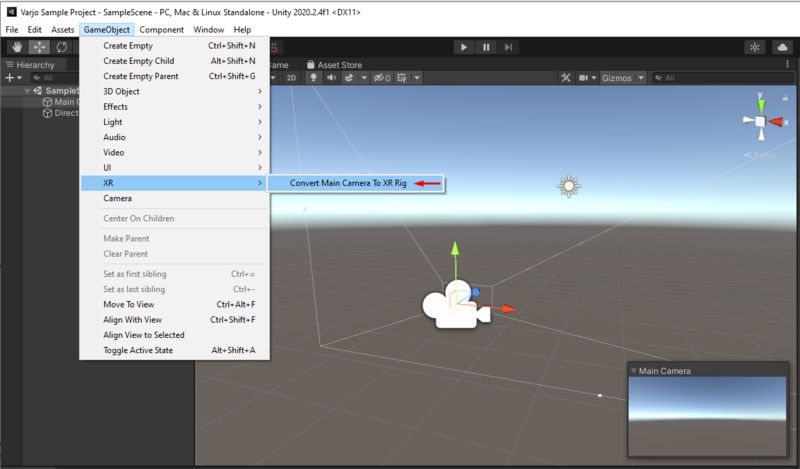Select the Move tool in toolbar
The image size is (800, 469).
[39, 47]
